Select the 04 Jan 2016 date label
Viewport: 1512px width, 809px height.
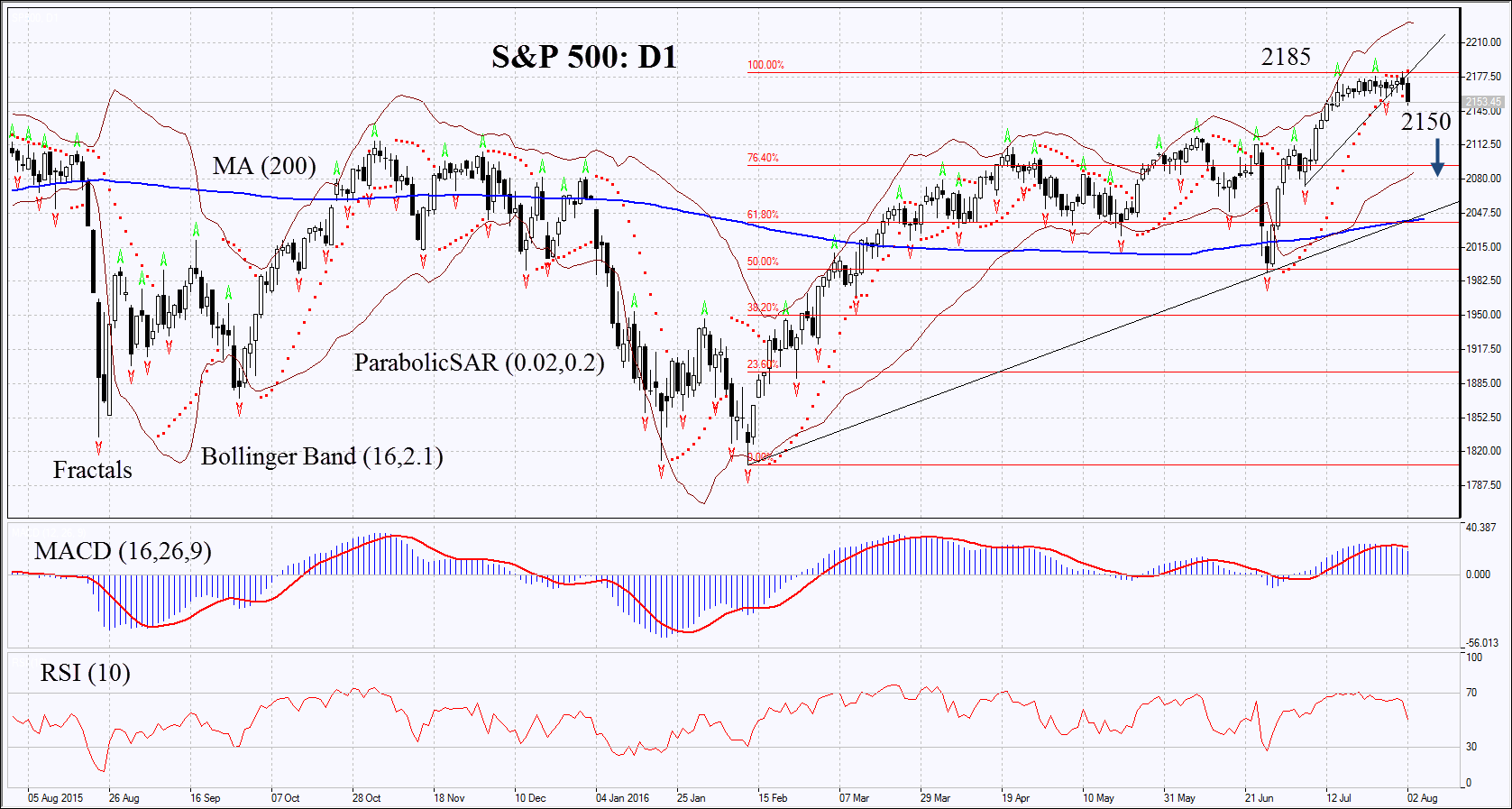pos(622,798)
